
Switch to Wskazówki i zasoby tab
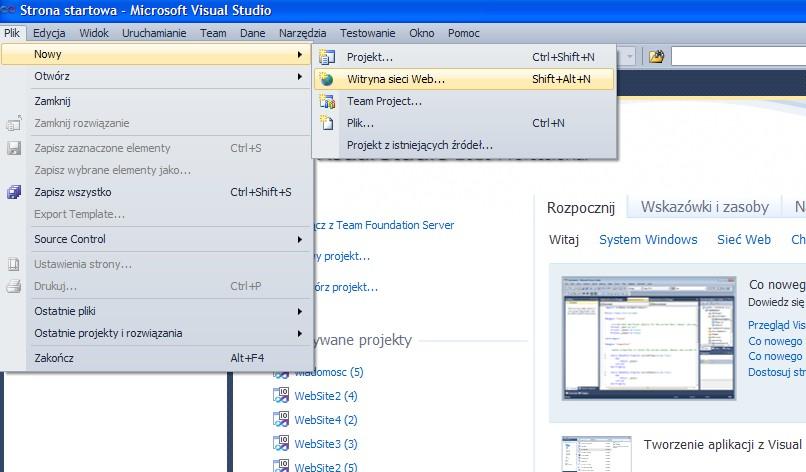click(x=704, y=207)
